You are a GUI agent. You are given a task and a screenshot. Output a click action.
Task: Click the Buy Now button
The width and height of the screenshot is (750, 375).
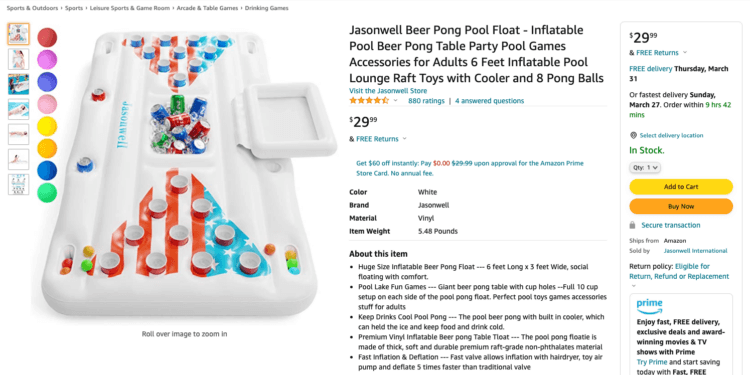[681, 206]
